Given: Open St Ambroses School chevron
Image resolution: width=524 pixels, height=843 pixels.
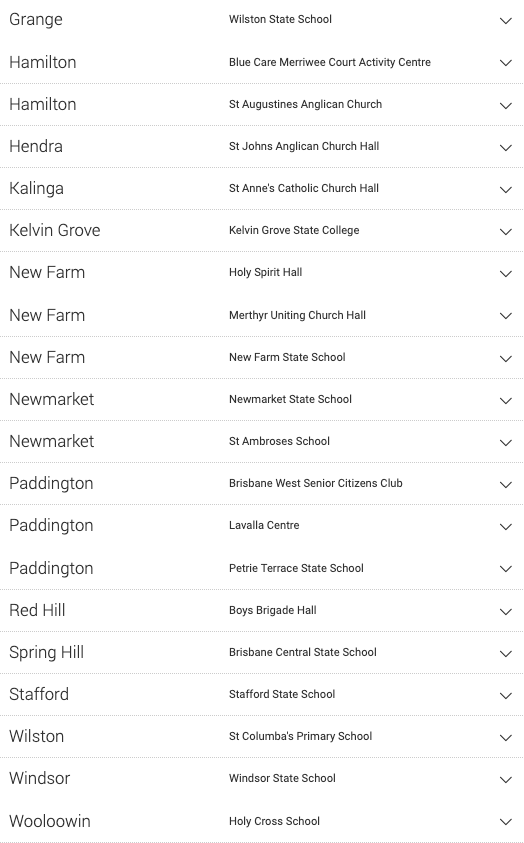Looking at the screenshot, I should [x=506, y=442].
